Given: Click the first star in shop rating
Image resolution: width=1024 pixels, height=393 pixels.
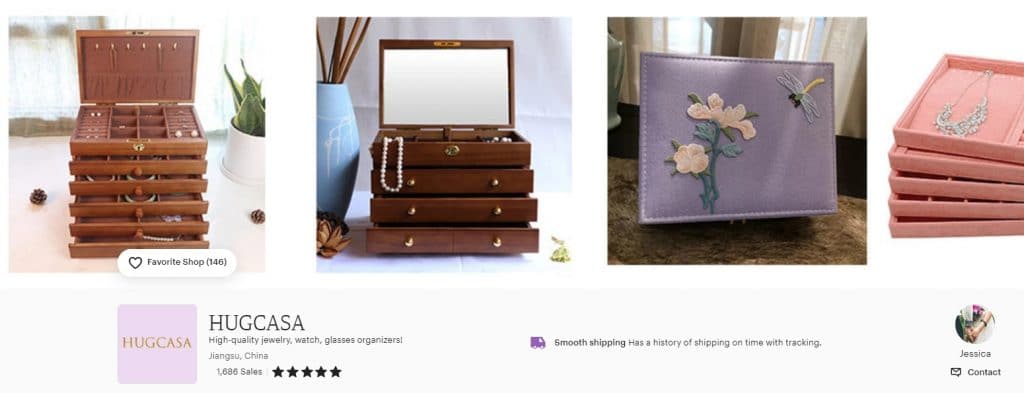Looking at the screenshot, I should (x=278, y=372).
